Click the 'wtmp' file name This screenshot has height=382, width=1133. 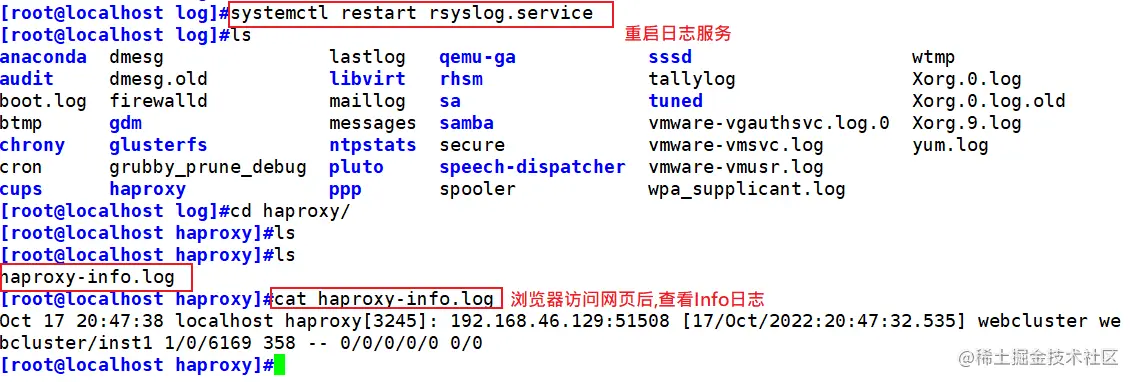pyautogui.click(x=934, y=57)
